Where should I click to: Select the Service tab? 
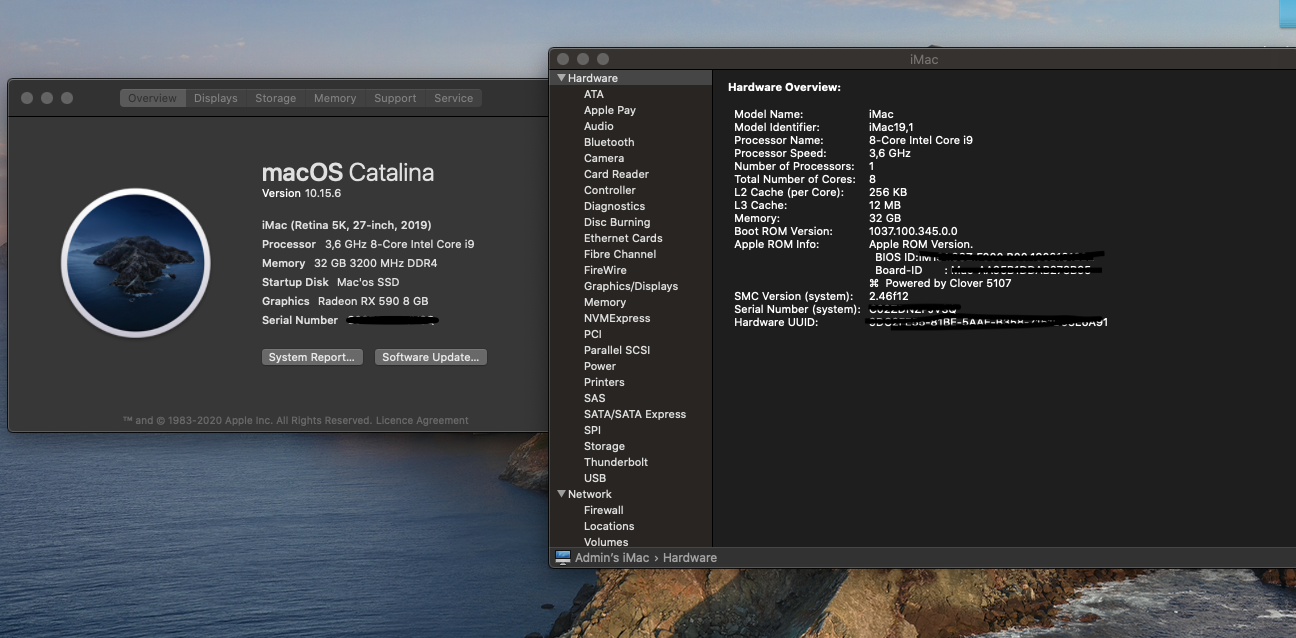(454, 98)
